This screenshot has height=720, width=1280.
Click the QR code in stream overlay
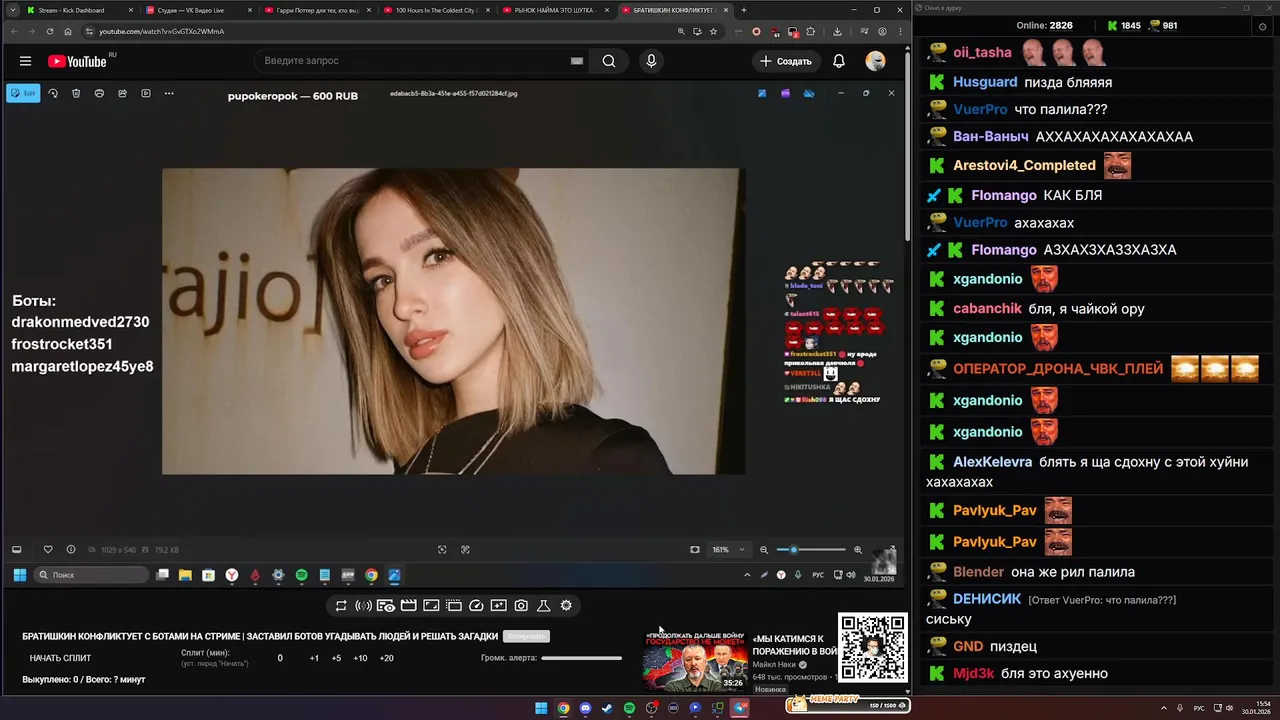(x=873, y=647)
